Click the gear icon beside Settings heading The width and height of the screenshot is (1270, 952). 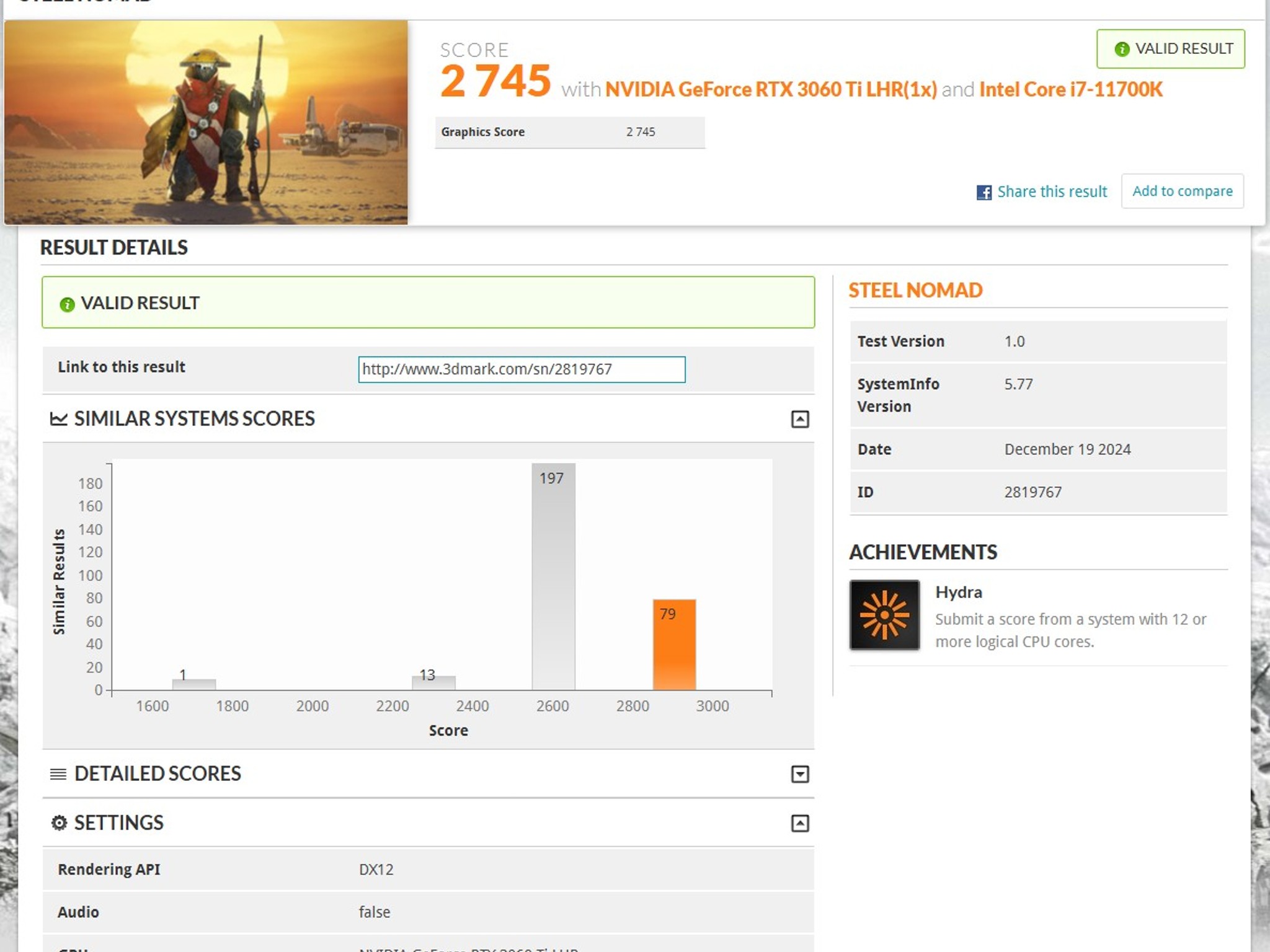pyautogui.click(x=59, y=823)
